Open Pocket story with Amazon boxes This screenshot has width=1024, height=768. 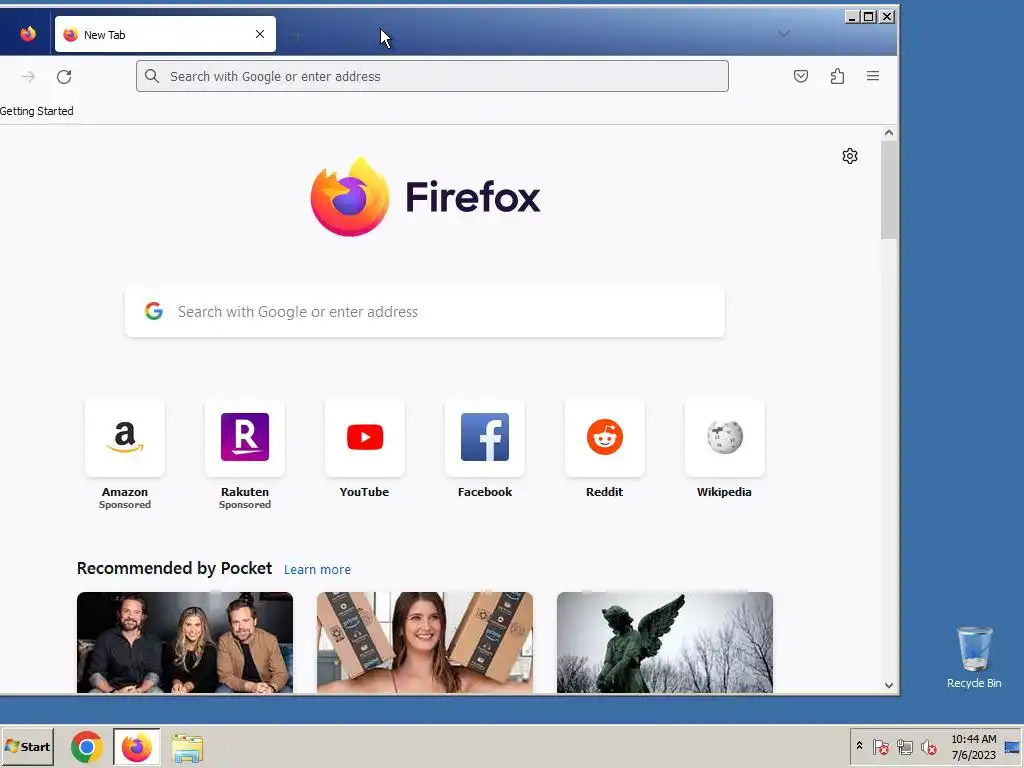(x=424, y=643)
